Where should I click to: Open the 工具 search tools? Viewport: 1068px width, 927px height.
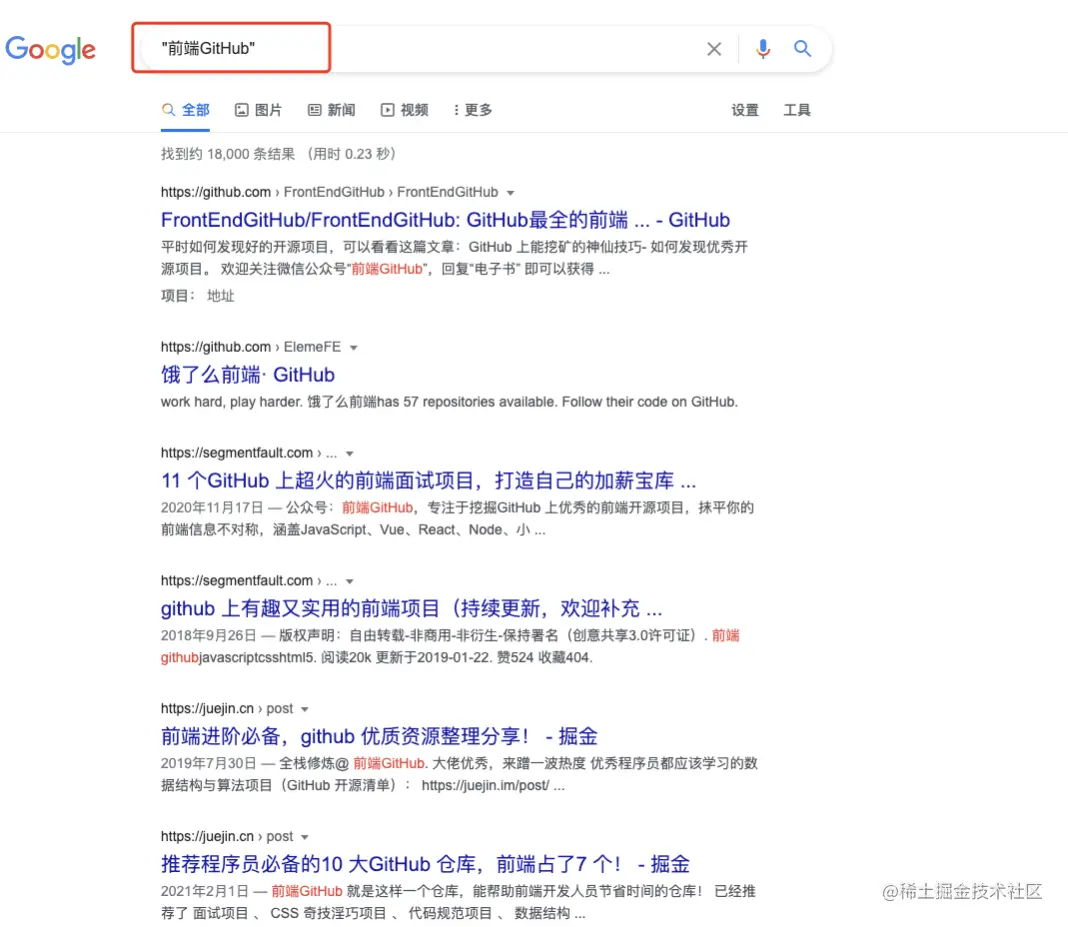pyautogui.click(x=797, y=110)
